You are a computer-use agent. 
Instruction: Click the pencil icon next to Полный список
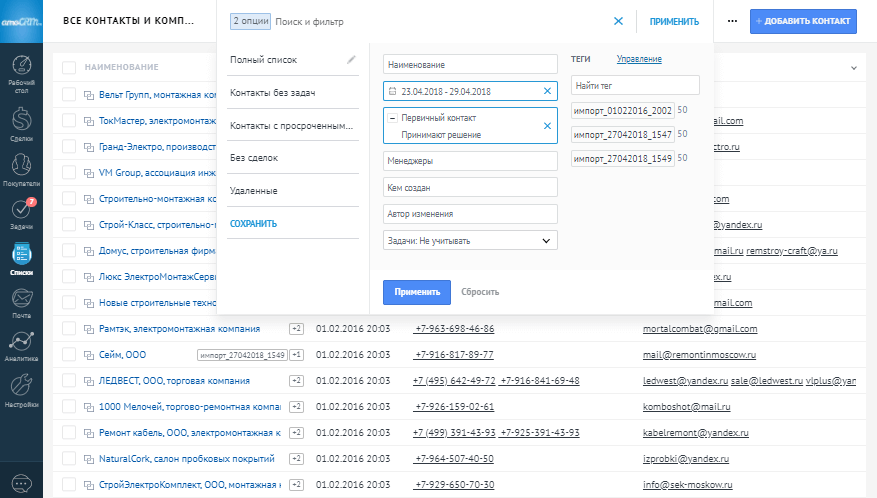[351, 60]
